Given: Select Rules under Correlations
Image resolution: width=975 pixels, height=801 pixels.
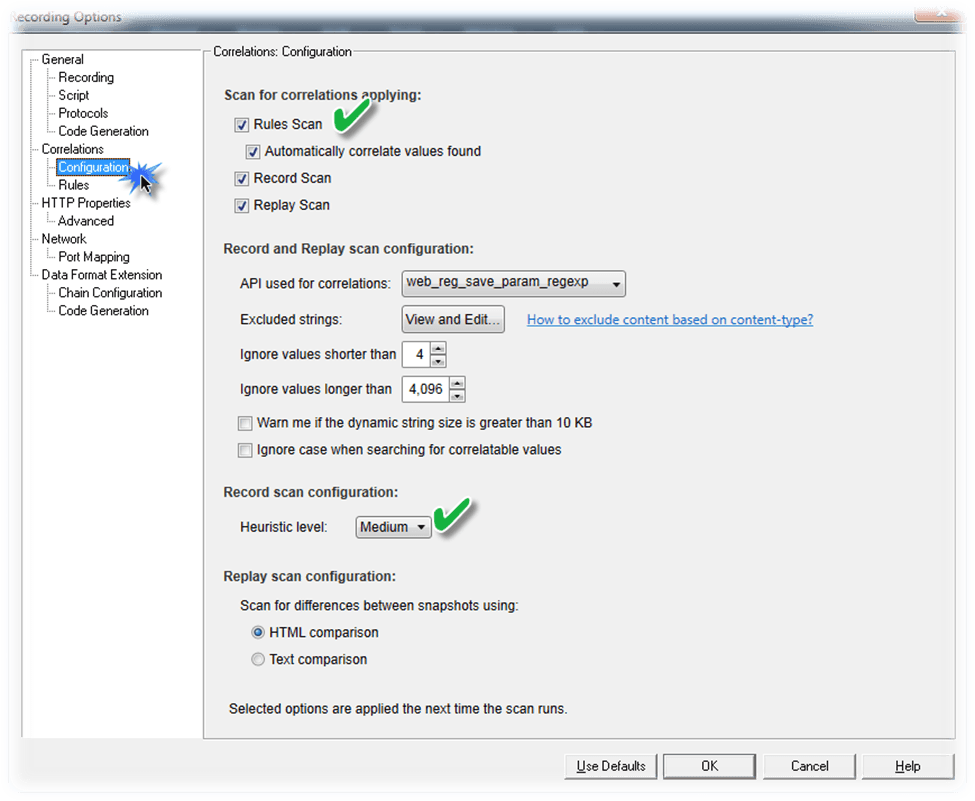Looking at the screenshot, I should point(73,184).
